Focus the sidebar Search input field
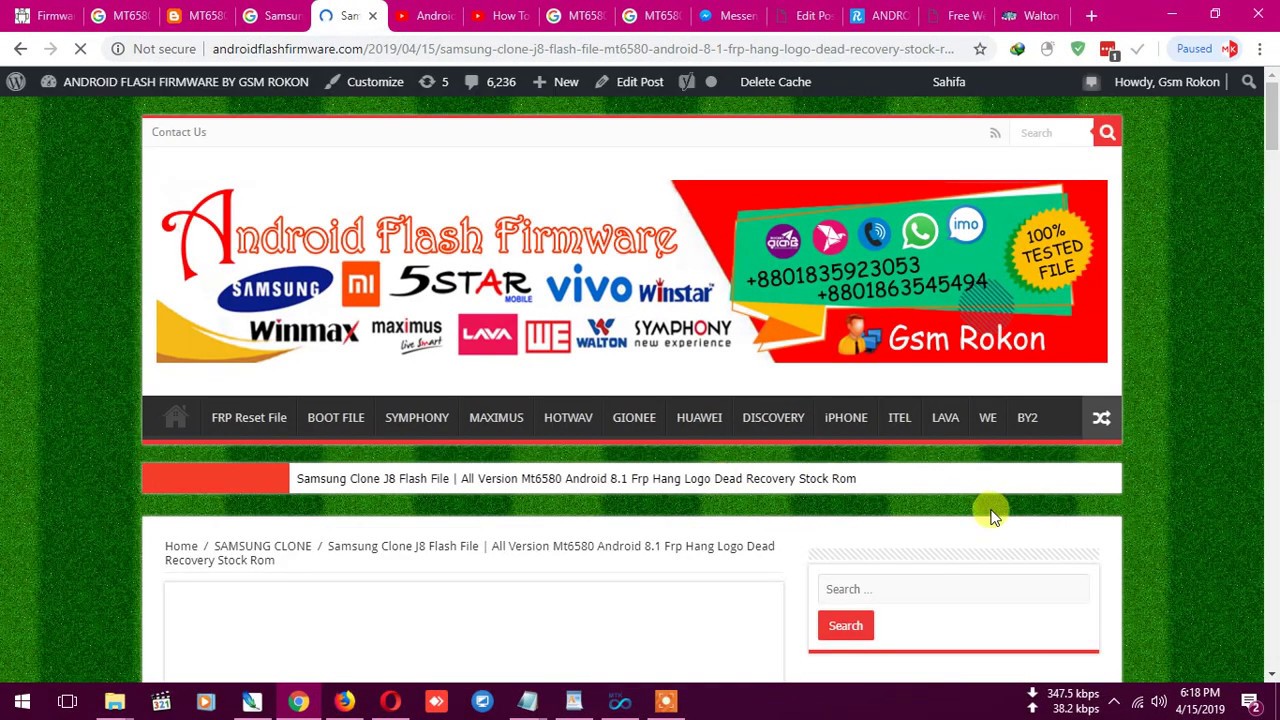The height and width of the screenshot is (720, 1280). 953,589
